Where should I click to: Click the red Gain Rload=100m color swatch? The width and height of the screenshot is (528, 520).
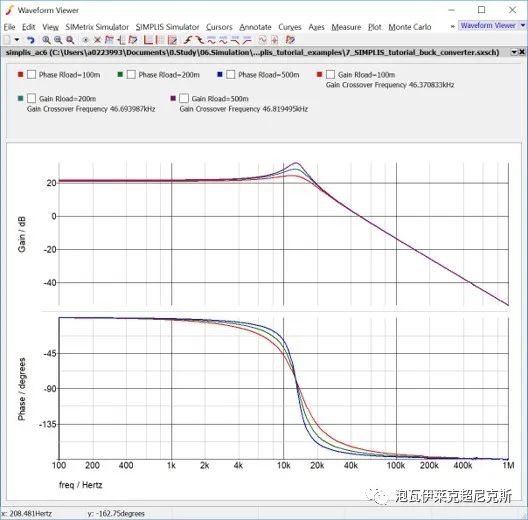tap(319, 74)
